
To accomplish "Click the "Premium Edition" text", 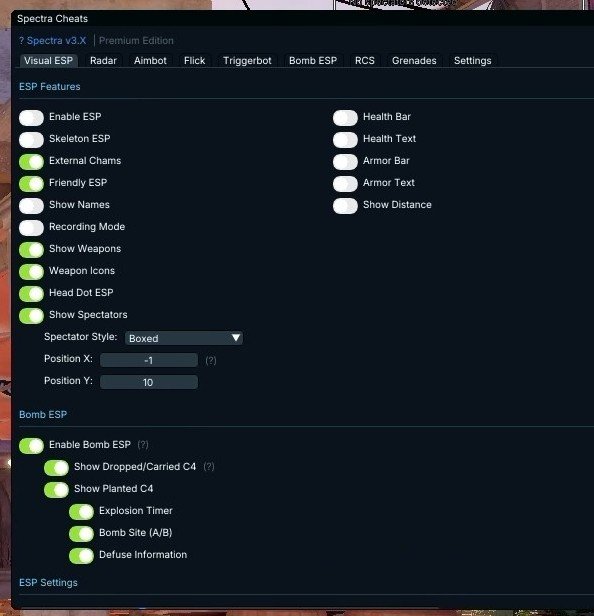I will tap(136, 40).
